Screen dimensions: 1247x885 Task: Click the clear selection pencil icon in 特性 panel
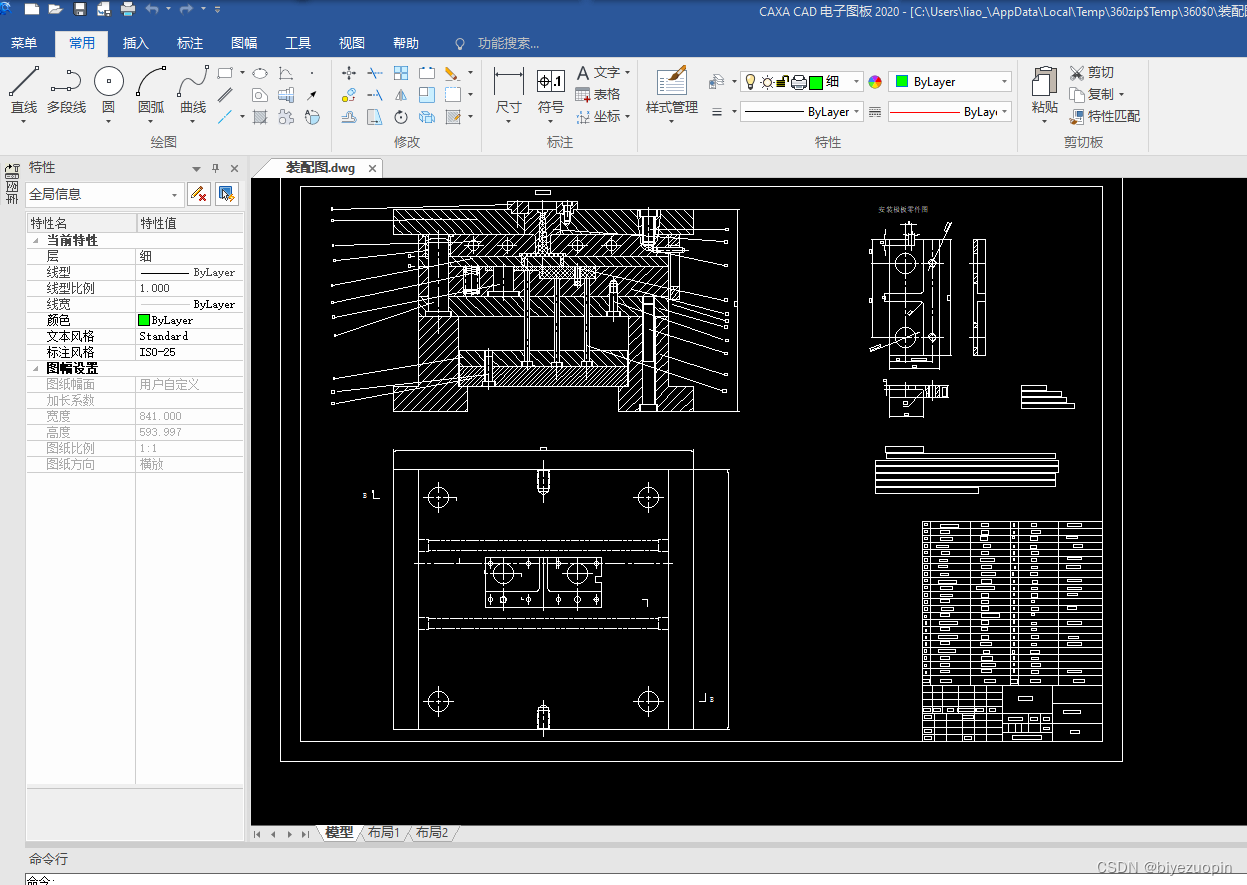pyautogui.click(x=199, y=194)
